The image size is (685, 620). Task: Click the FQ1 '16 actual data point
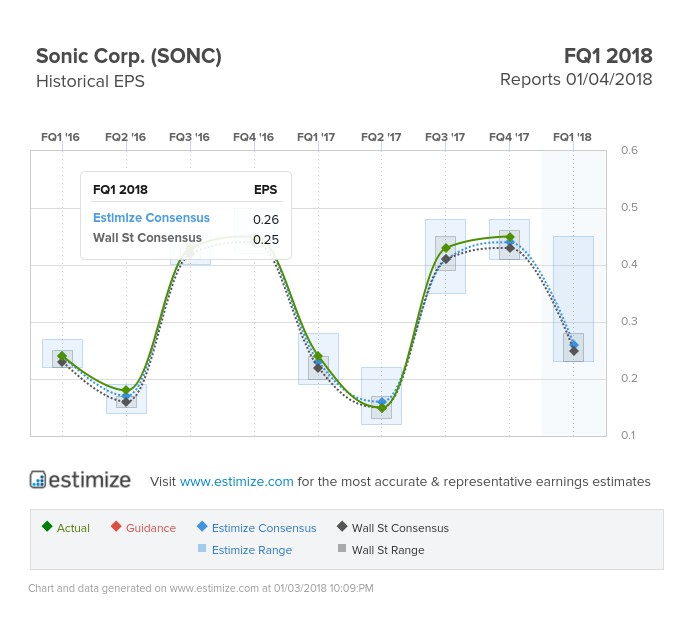click(62, 356)
